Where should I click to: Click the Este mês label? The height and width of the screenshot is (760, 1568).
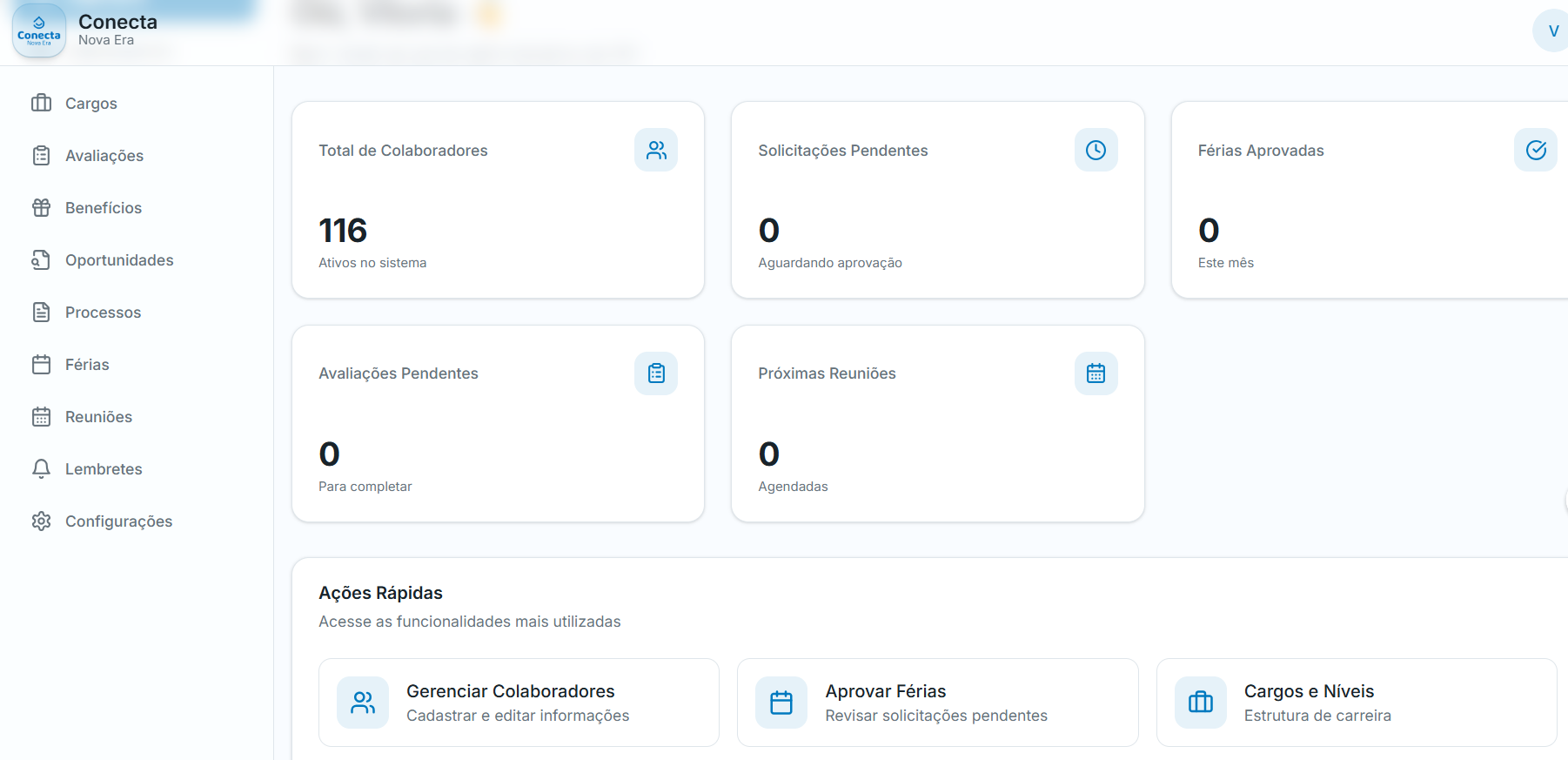tap(1226, 263)
